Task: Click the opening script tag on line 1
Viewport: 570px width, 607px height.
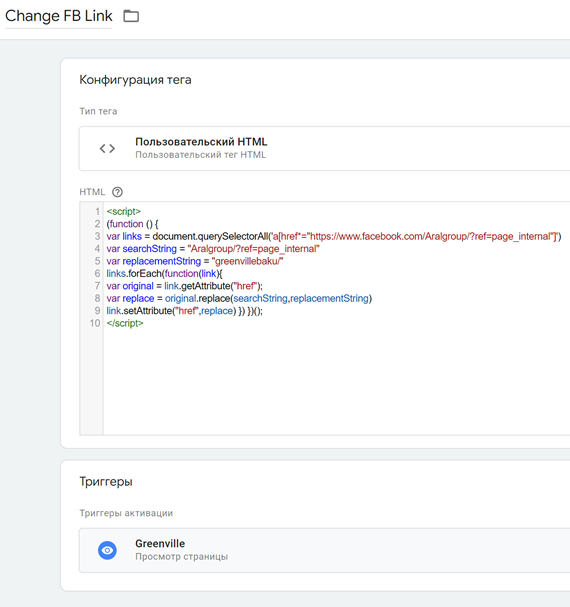Action: (124, 211)
